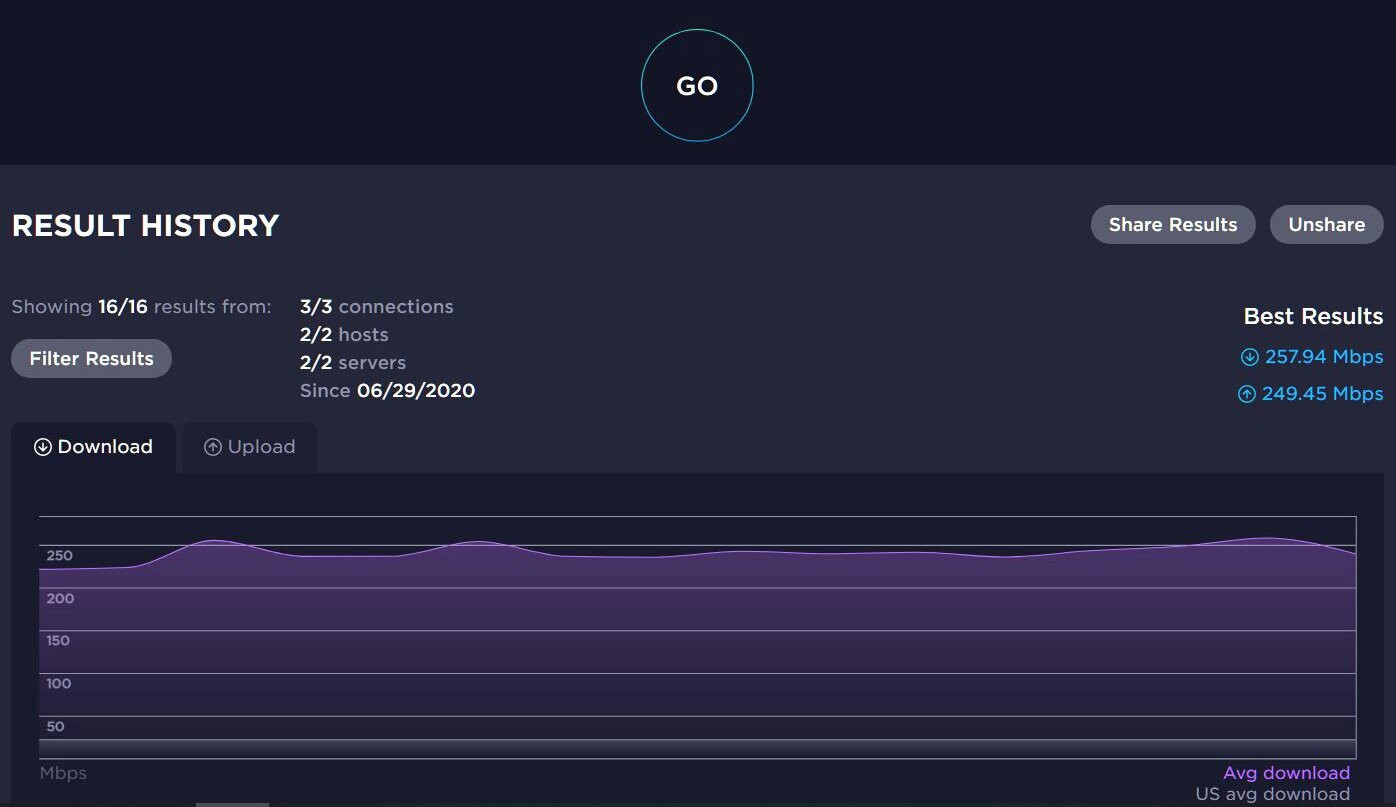Image resolution: width=1396 pixels, height=807 pixels.
Task: Select the 257.94 Mbps best download value
Action: tap(1324, 357)
